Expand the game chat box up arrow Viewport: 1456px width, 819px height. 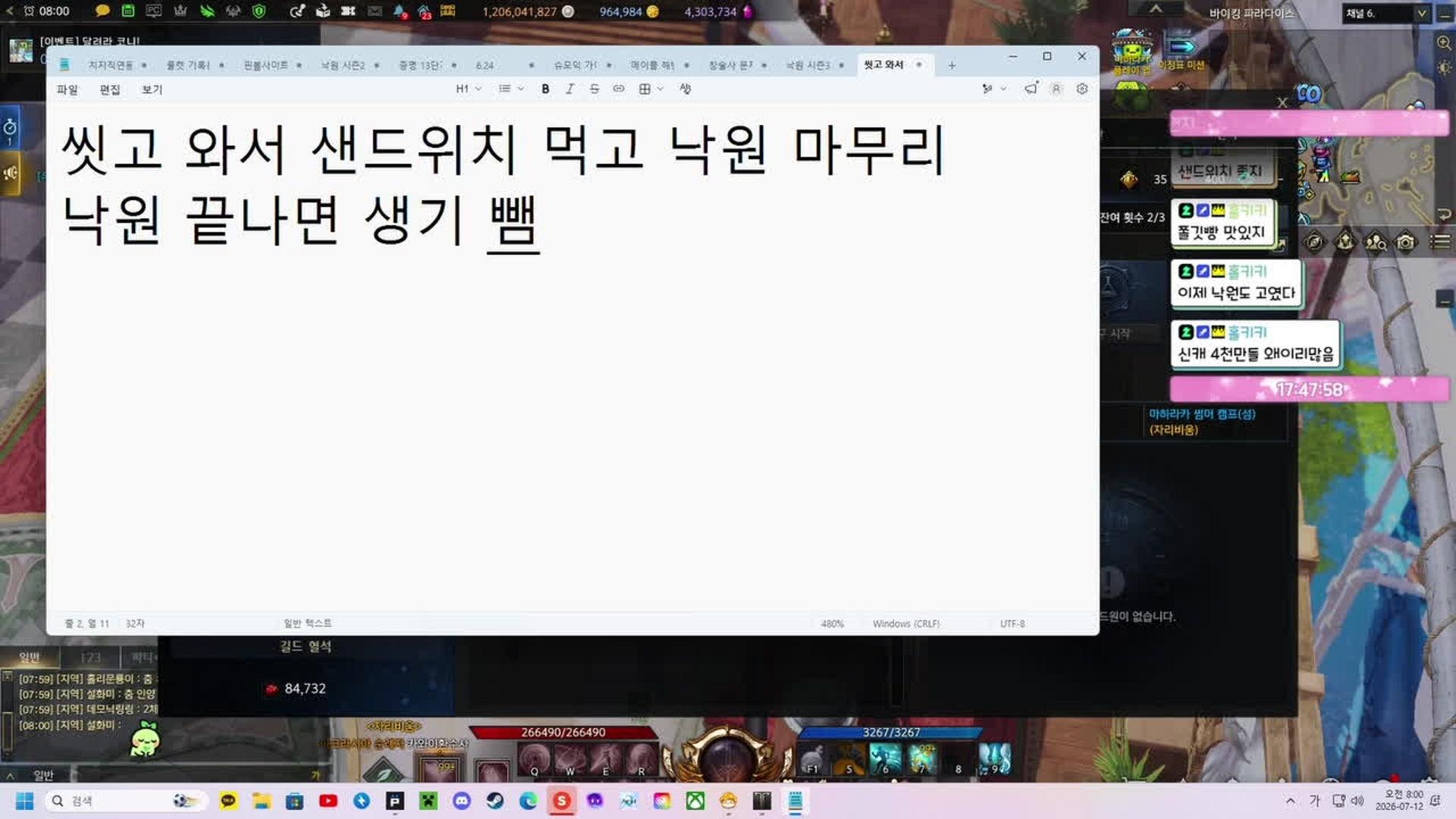(10, 776)
